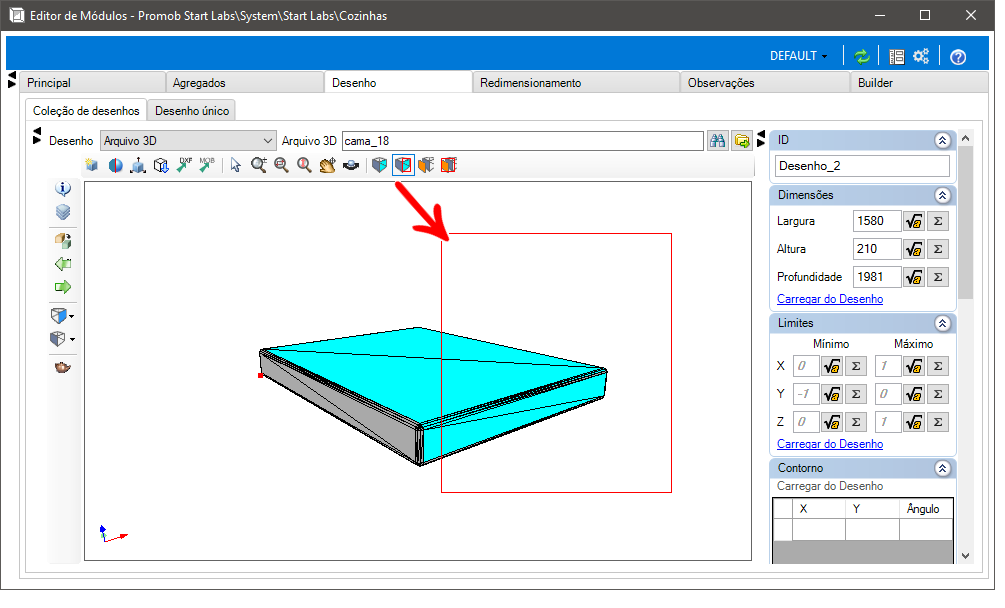Click the green left arrow icon
The height and width of the screenshot is (608, 1005).
(63, 264)
